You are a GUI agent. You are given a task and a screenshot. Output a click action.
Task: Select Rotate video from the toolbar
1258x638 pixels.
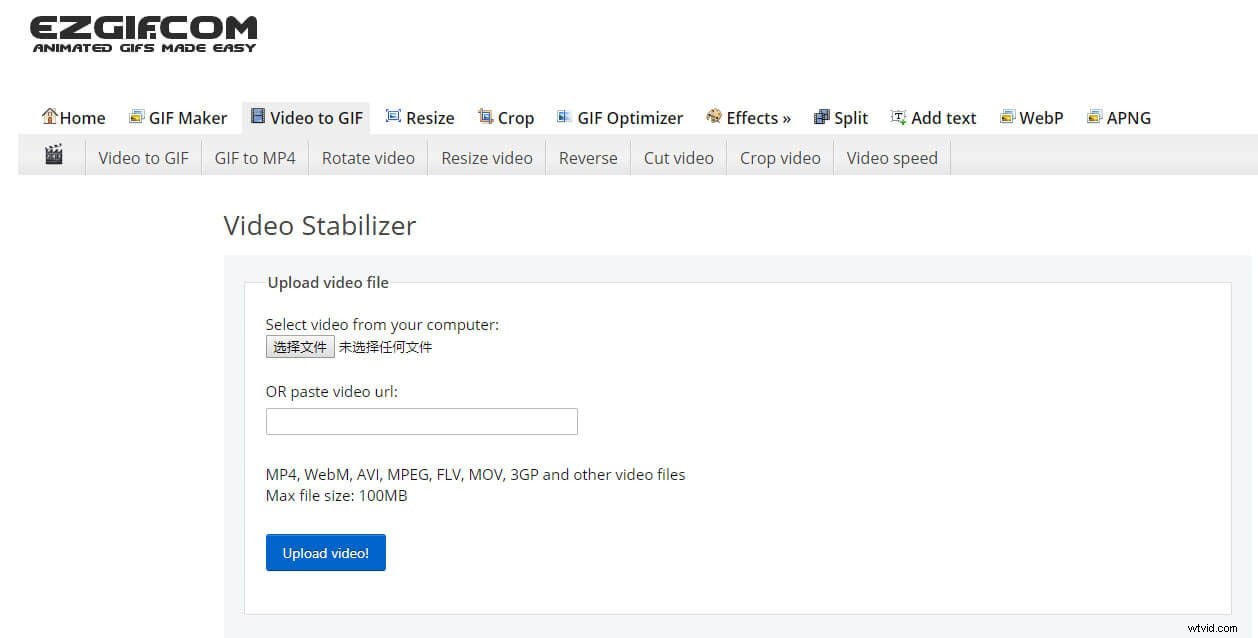point(368,157)
